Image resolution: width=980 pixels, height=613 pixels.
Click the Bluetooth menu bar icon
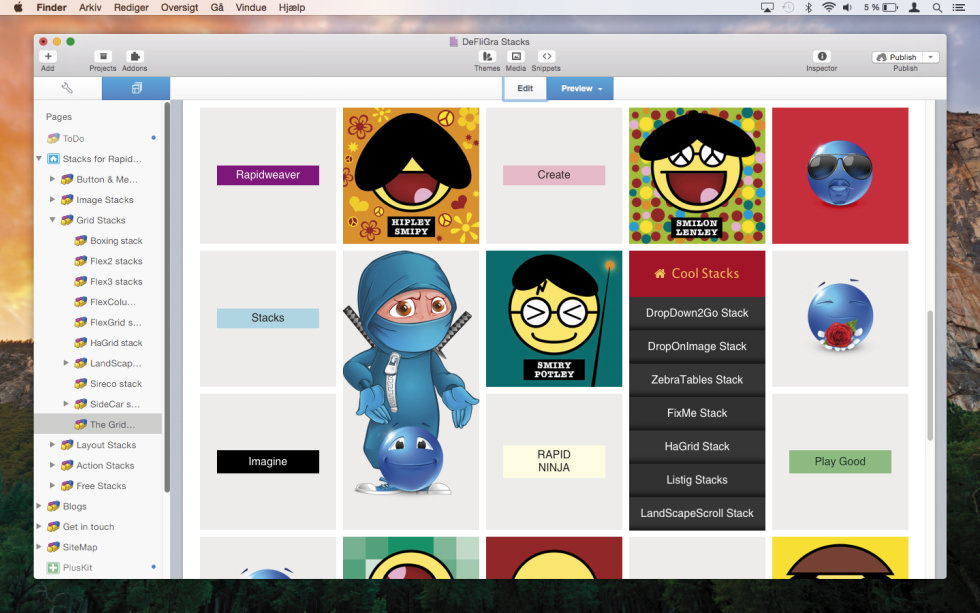808,7
